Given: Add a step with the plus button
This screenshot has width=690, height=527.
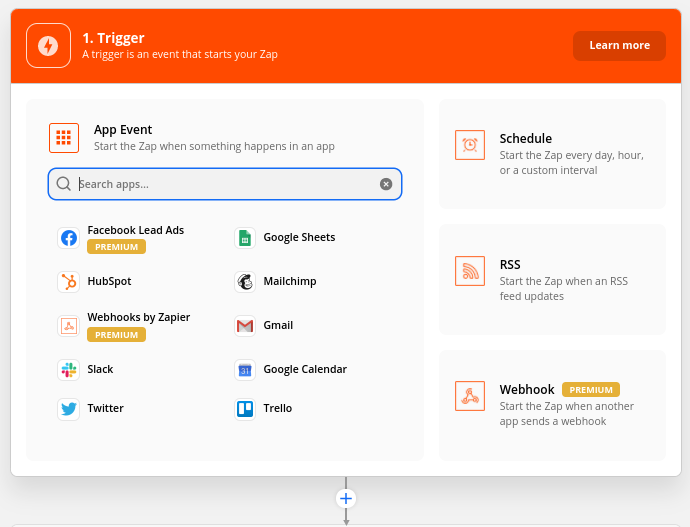Looking at the screenshot, I should click(x=346, y=498).
